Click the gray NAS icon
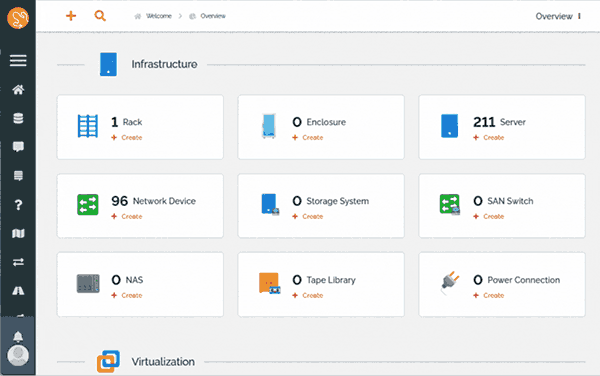Image resolution: width=600 pixels, height=376 pixels. pos(88,283)
